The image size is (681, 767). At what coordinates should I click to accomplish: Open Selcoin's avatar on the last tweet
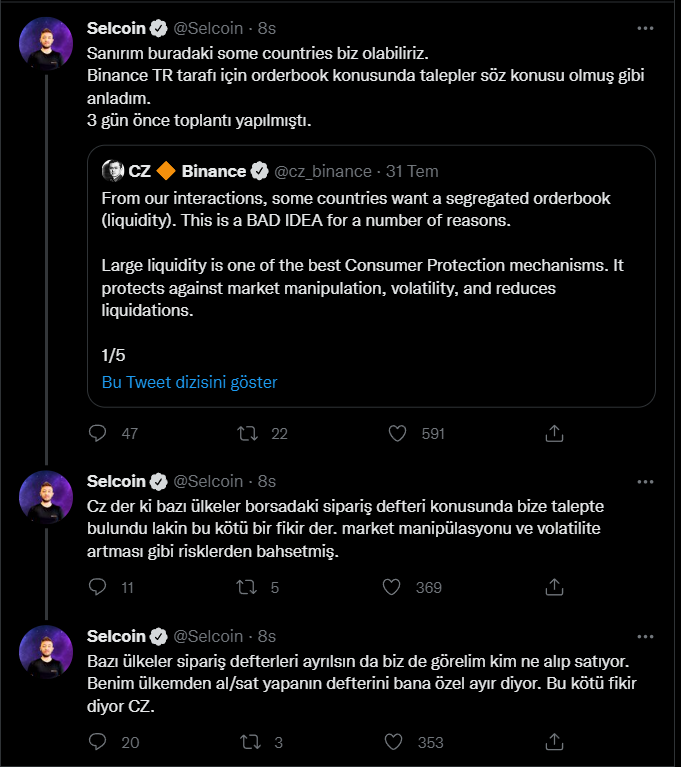pyautogui.click(x=46, y=653)
